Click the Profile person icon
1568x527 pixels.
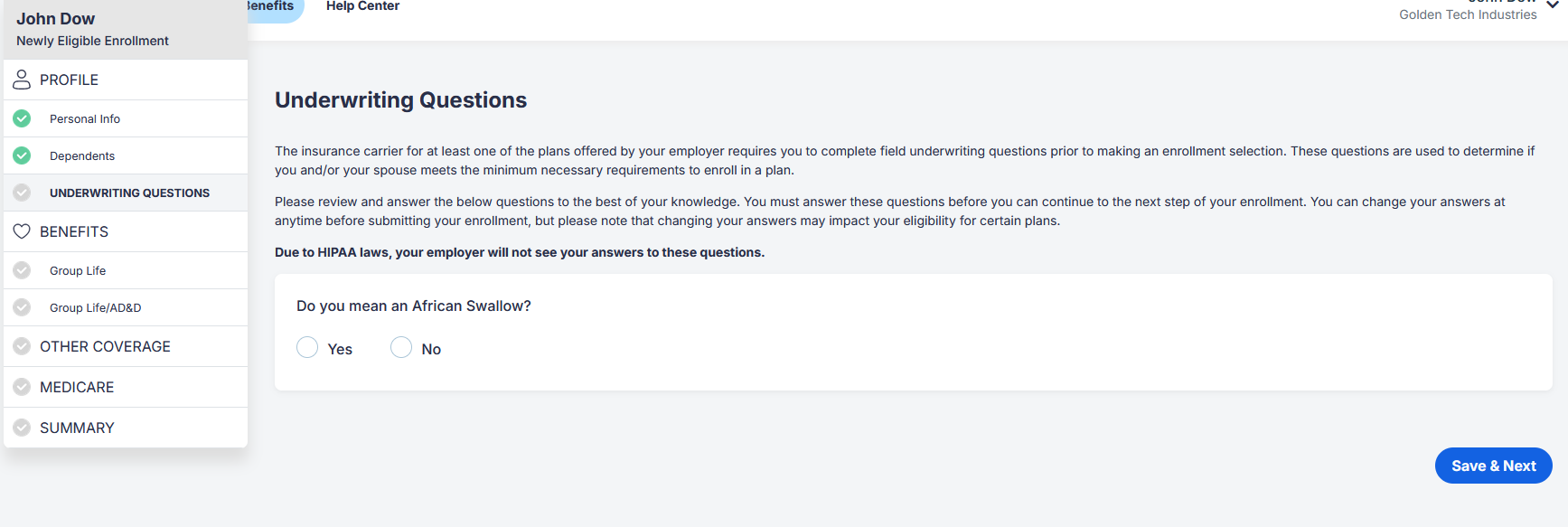pyautogui.click(x=22, y=80)
